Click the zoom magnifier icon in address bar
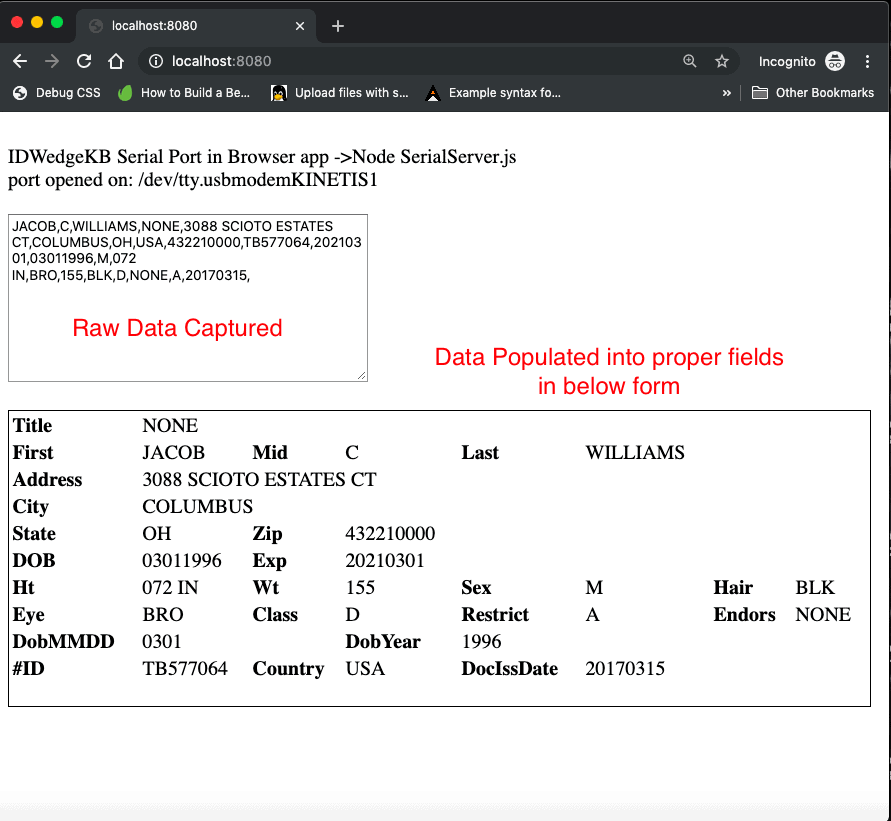 pos(690,61)
